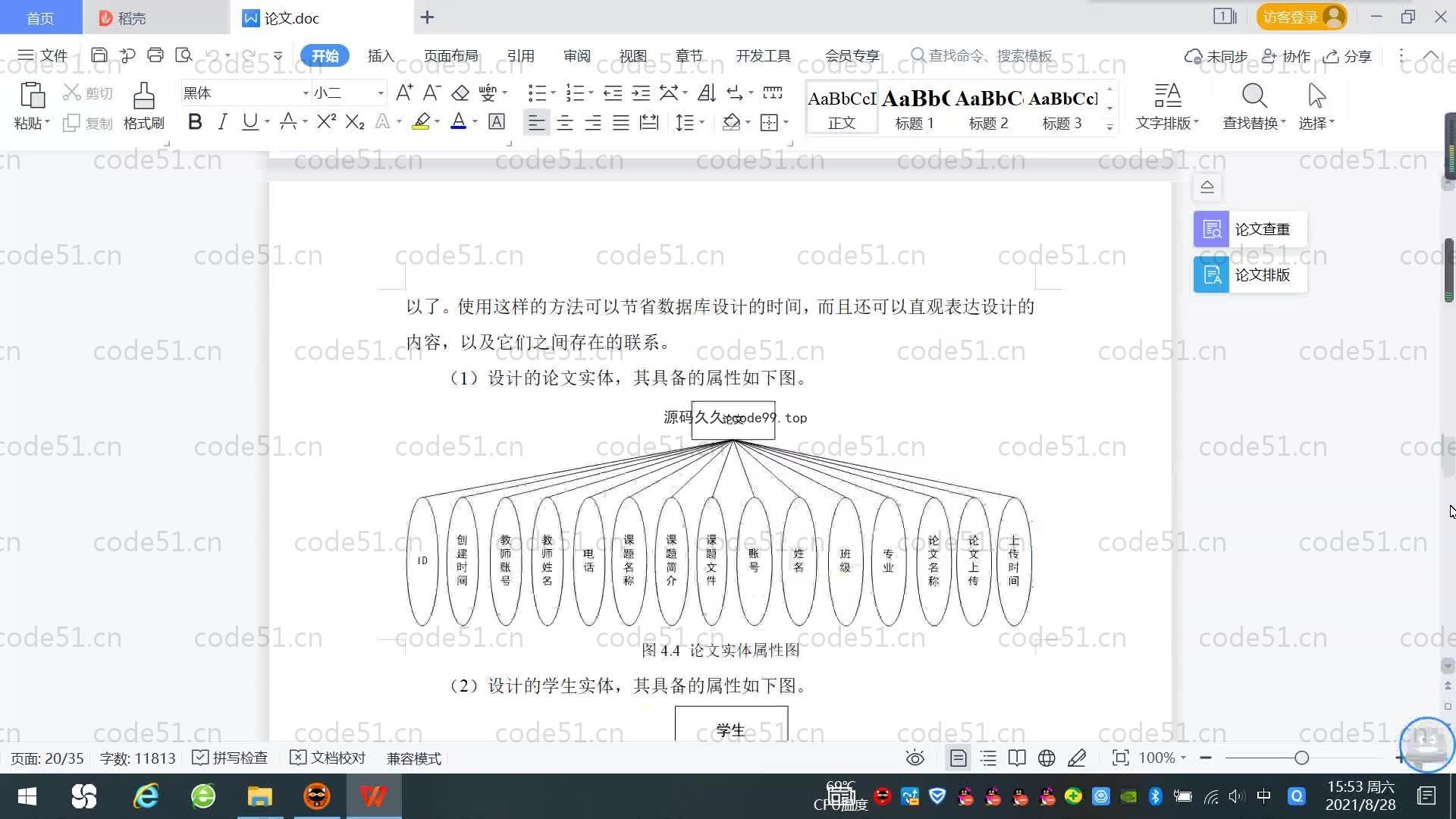Open Internet Explorer on taskbar

click(x=146, y=797)
